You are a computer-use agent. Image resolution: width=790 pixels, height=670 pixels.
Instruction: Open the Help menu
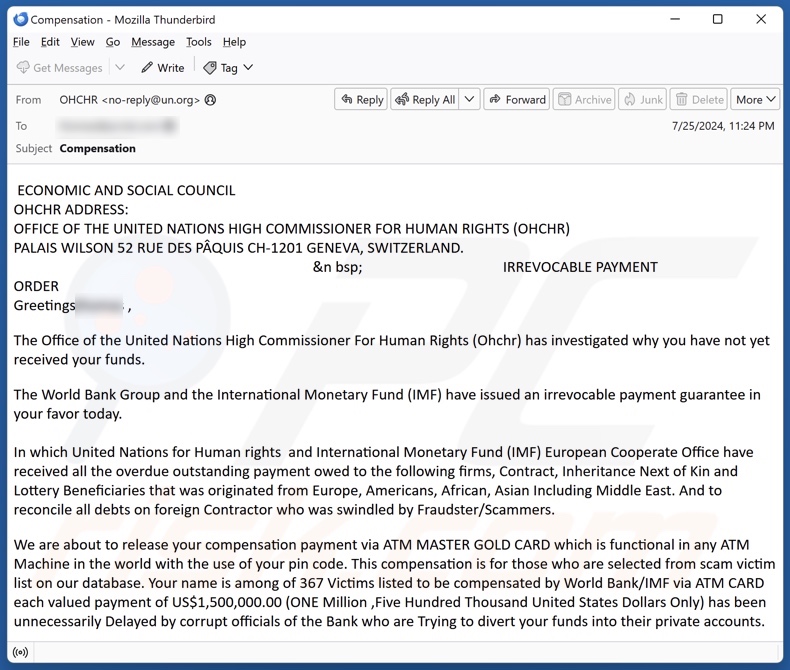234,42
